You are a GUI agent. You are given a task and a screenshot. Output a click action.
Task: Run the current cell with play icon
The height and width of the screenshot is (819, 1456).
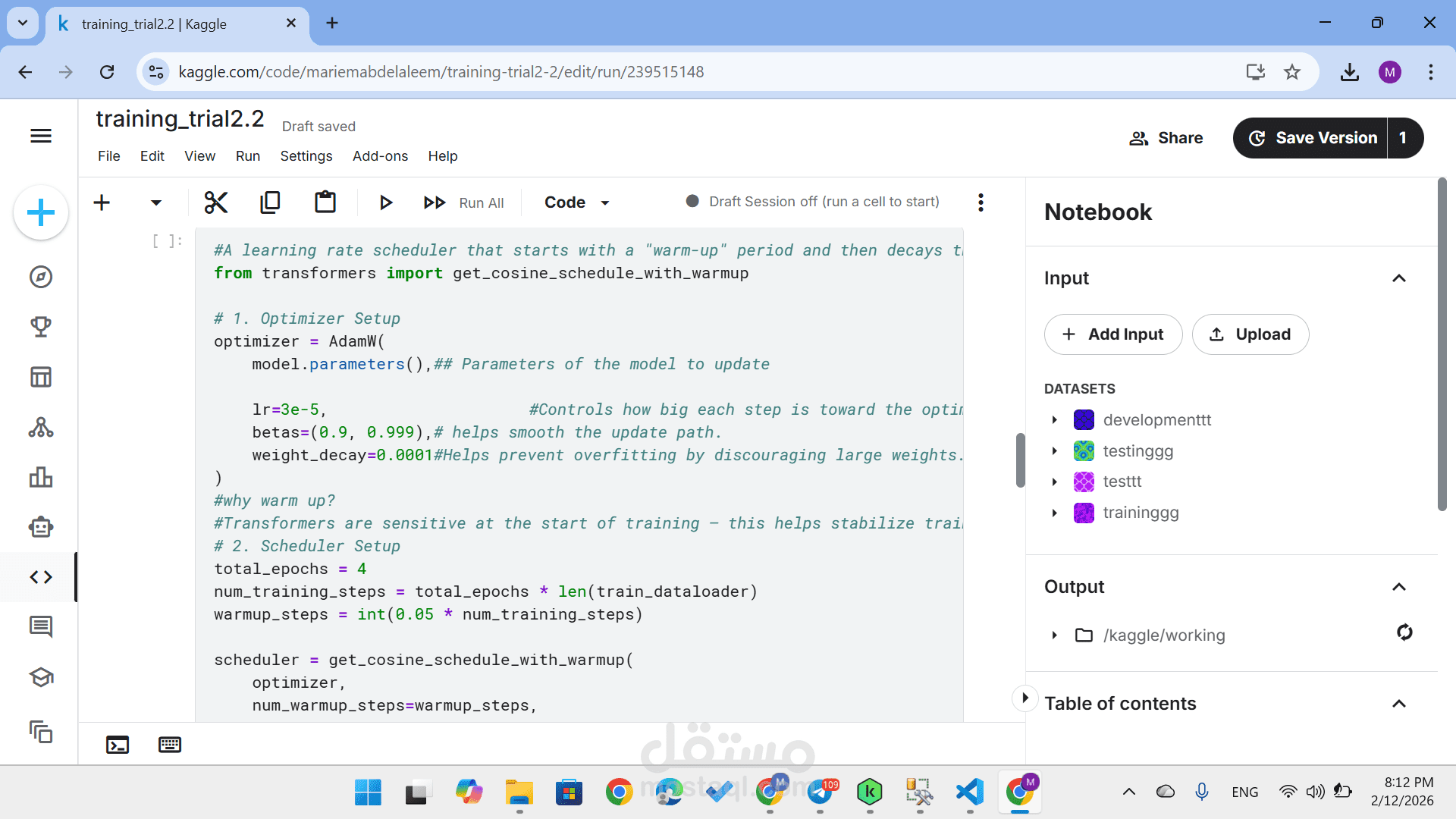[x=385, y=202]
